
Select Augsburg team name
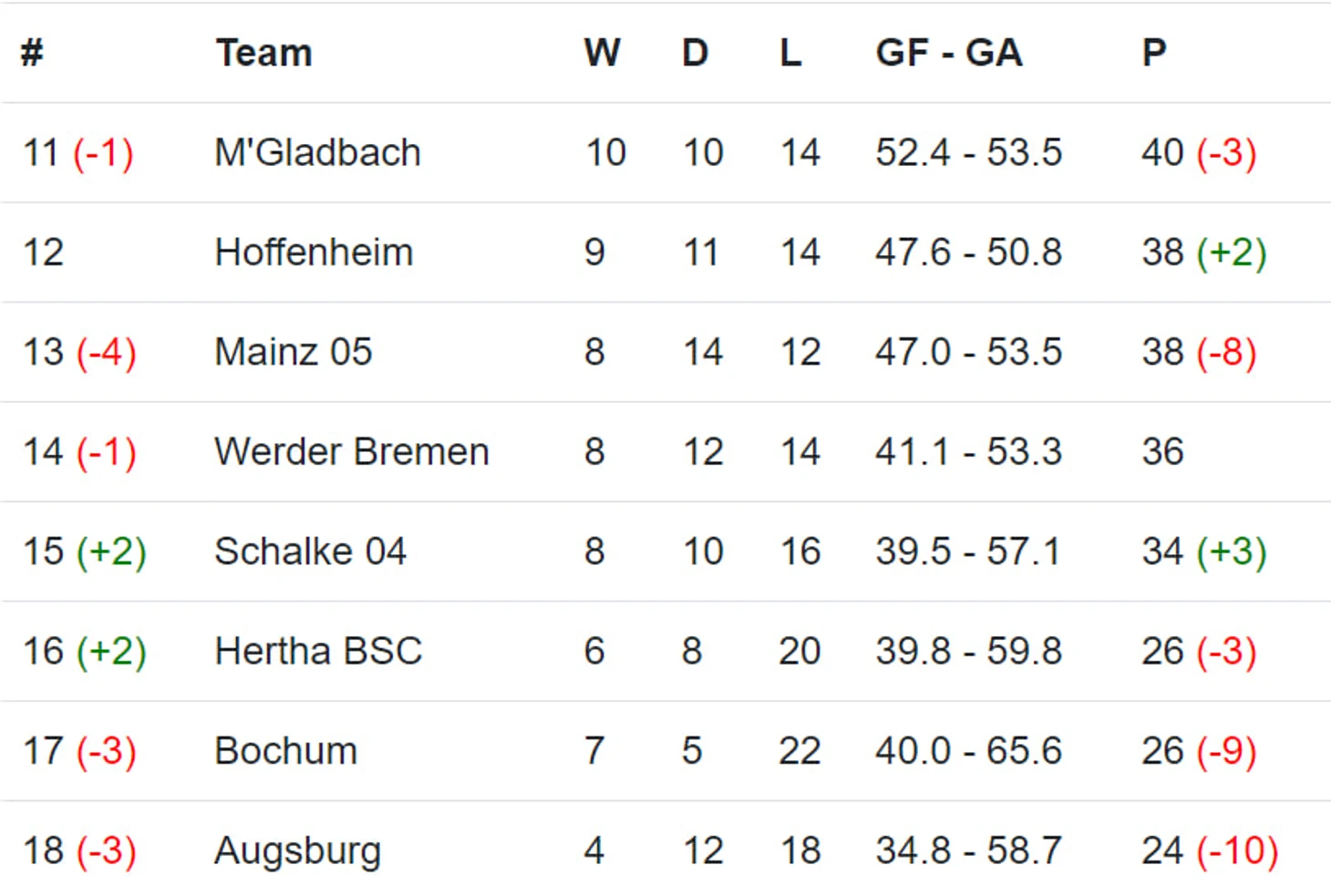pyautogui.click(x=297, y=850)
